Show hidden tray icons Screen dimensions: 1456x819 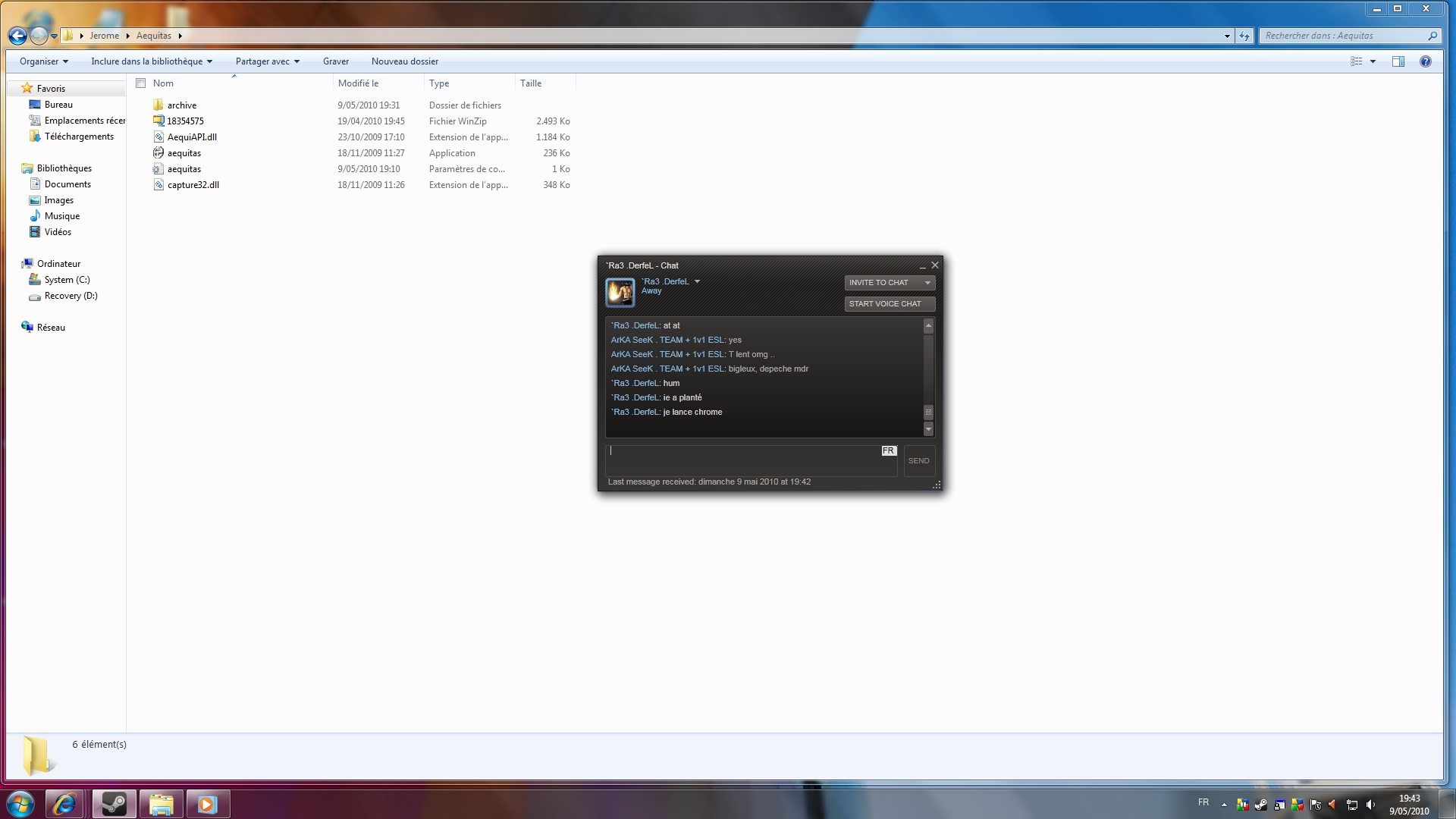[1224, 805]
